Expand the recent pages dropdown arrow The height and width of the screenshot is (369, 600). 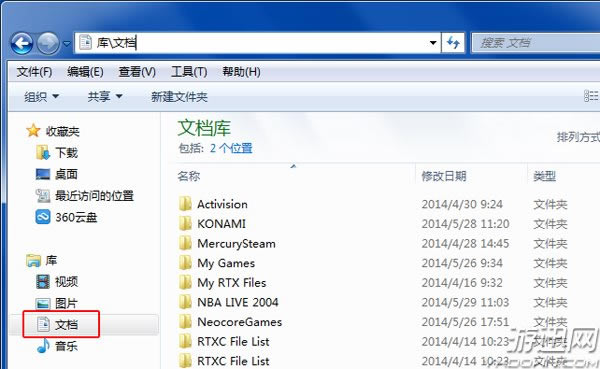pos(67,44)
